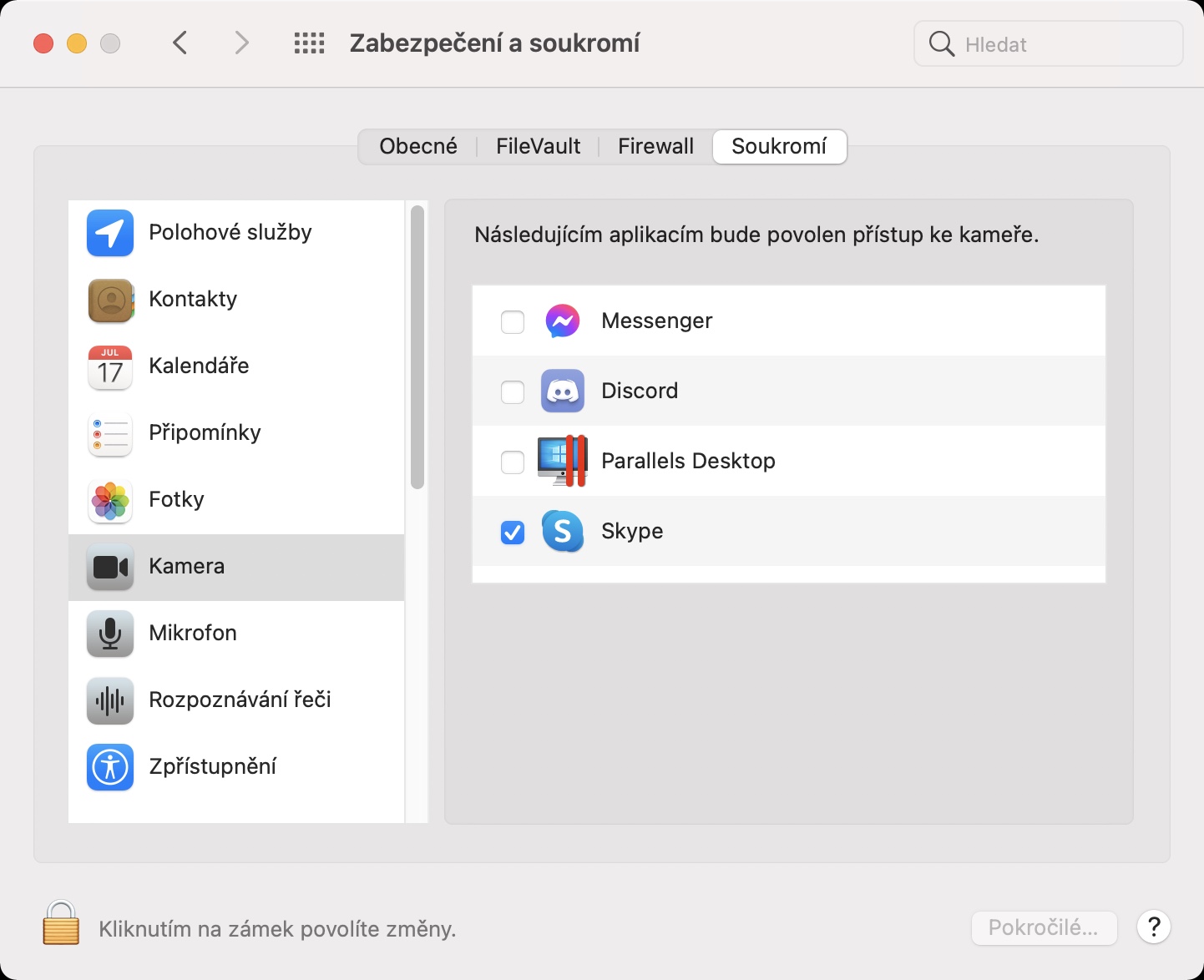Click the Polohové služby location arrow icon
Image resolution: width=1204 pixels, height=980 pixels.
(x=110, y=233)
